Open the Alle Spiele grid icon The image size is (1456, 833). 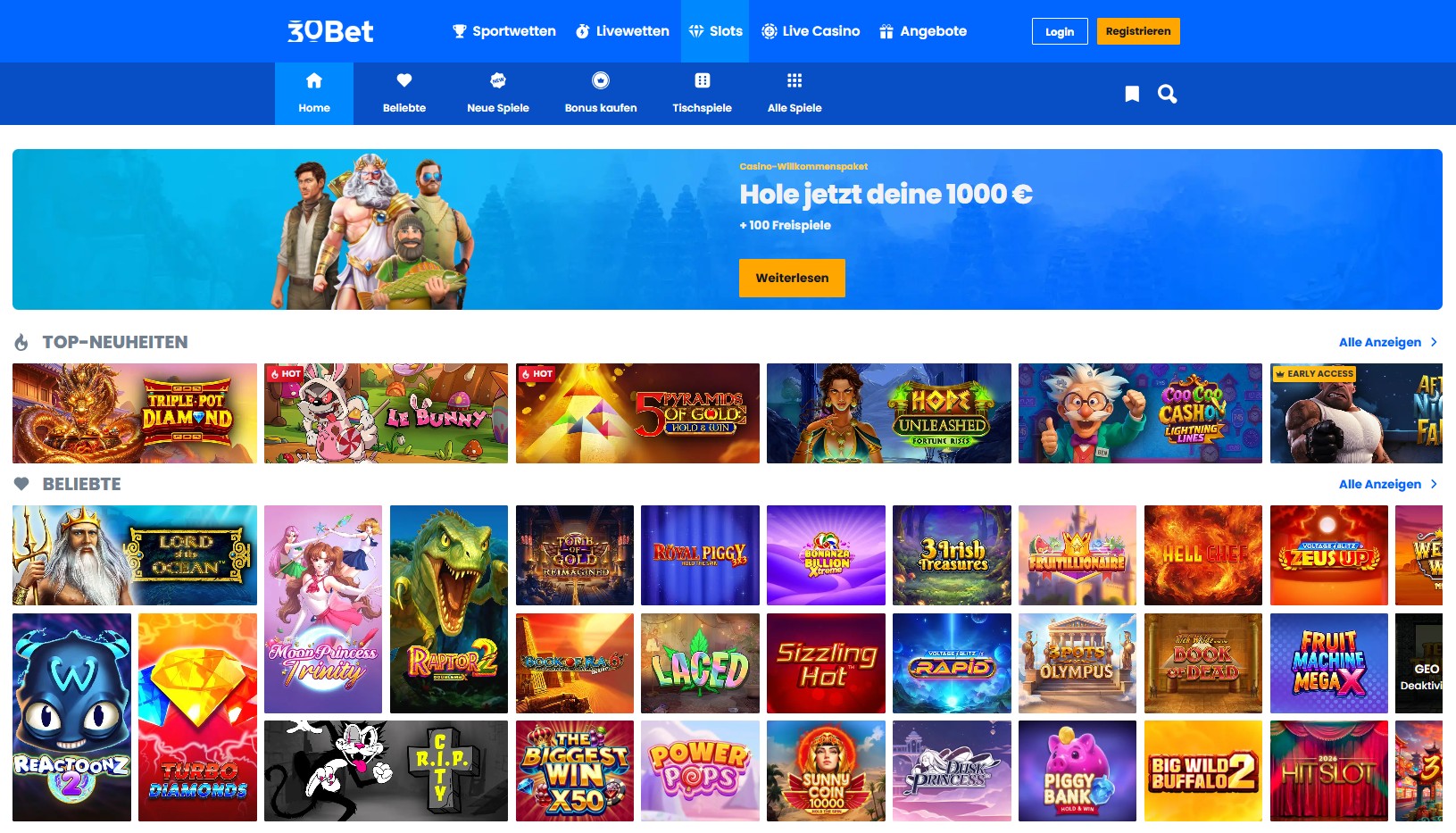coord(795,80)
